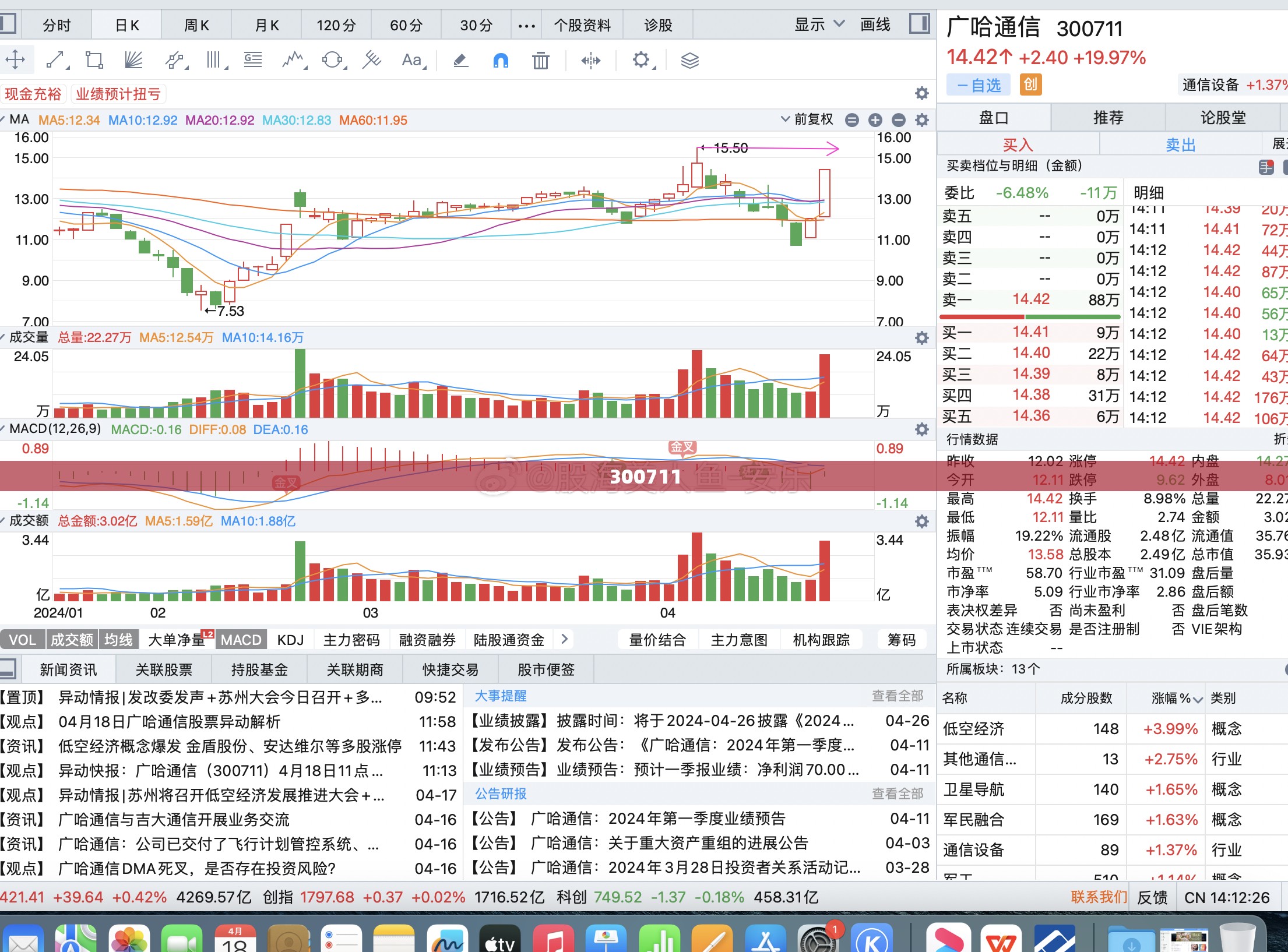Open MA indicator settings gear
Screen dimensions: 1288x952
tap(921, 120)
